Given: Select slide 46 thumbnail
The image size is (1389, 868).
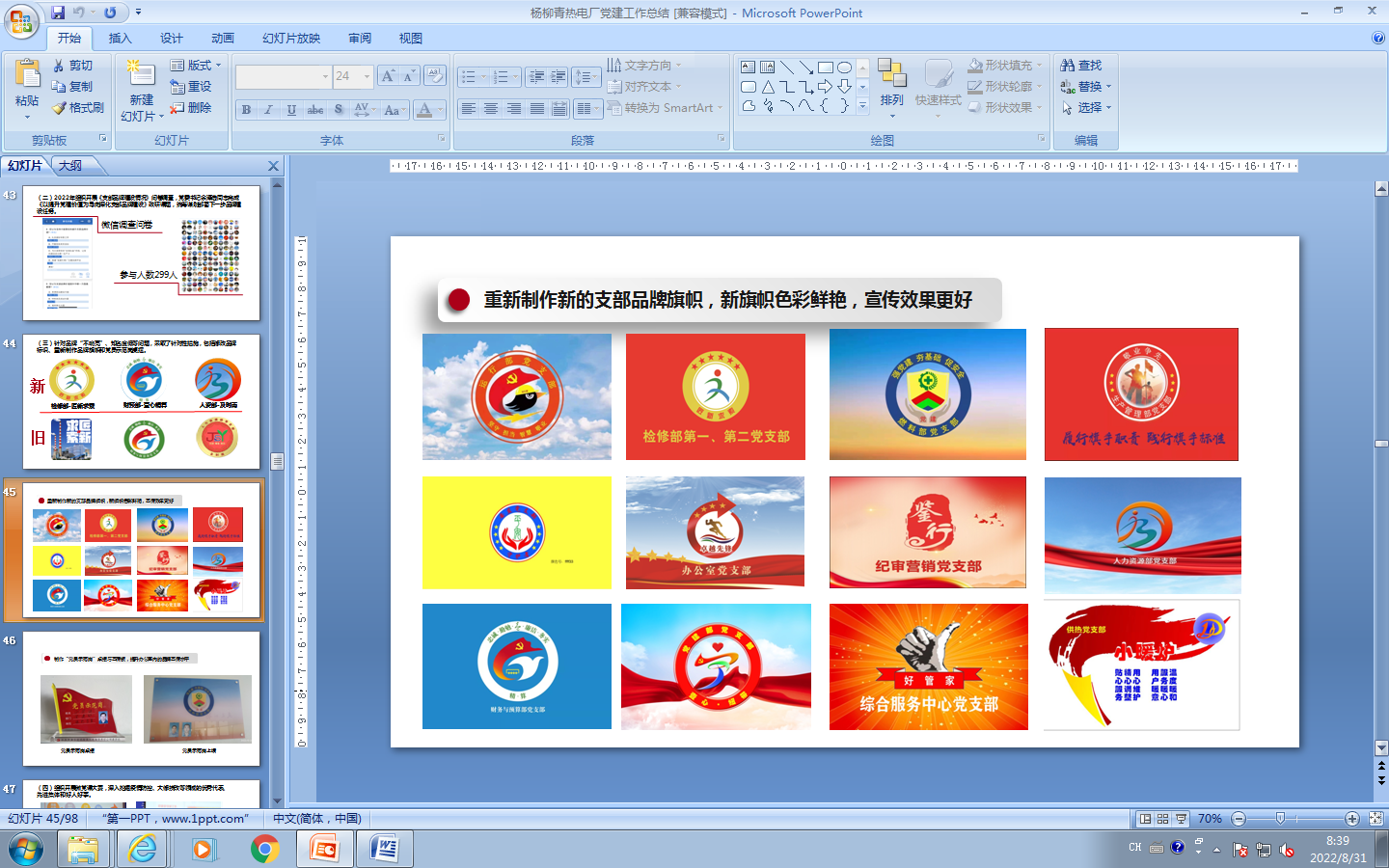Looking at the screenshot, I should point(142,699).
